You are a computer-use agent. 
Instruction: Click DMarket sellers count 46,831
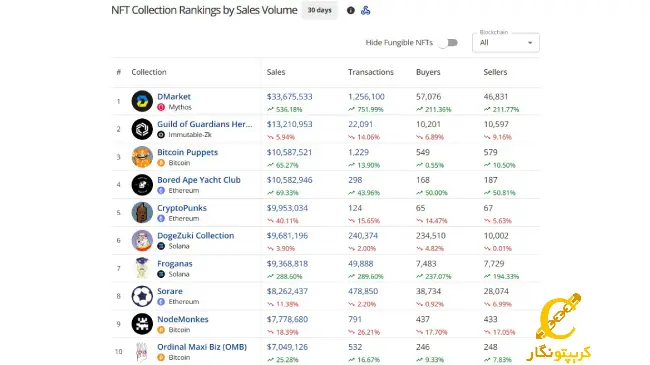(495, 97)
